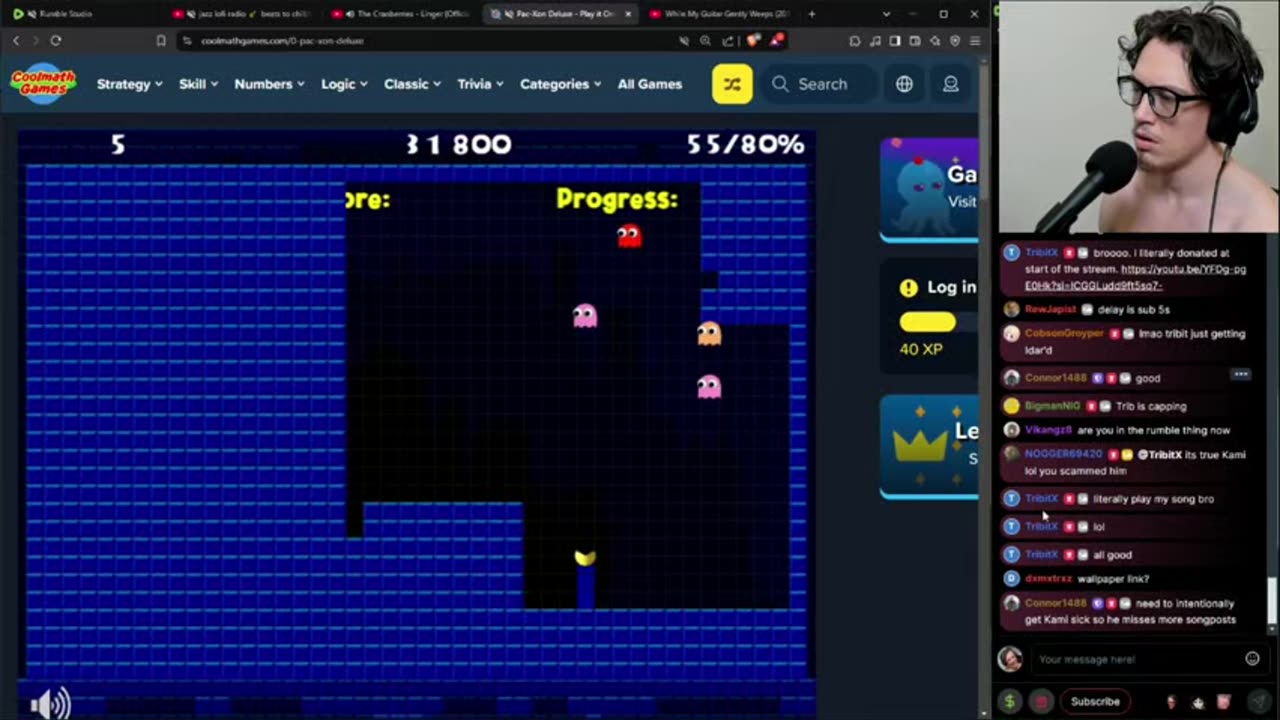Image resolution: width=1280 pixels, height=720 pixels.
Task: Open the user account profile icon
Action: pos(951,84)
